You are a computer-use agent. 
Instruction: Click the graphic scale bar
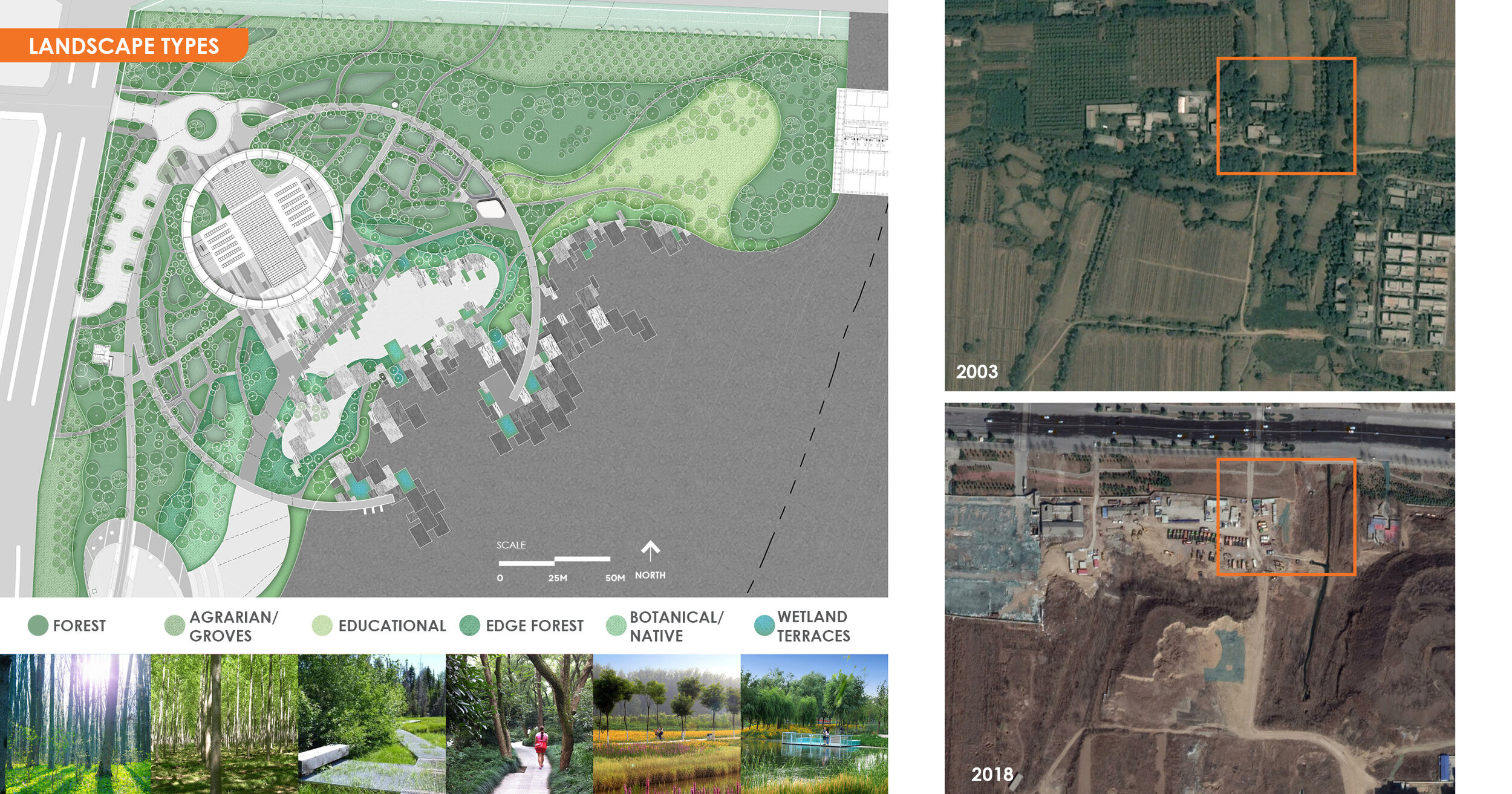coord(554,560)
